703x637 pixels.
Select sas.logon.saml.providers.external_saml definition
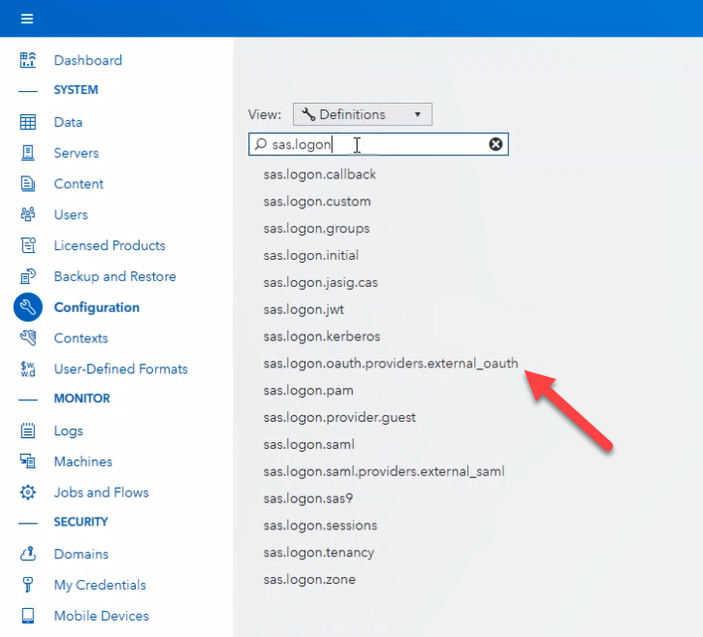pos(384,472)
